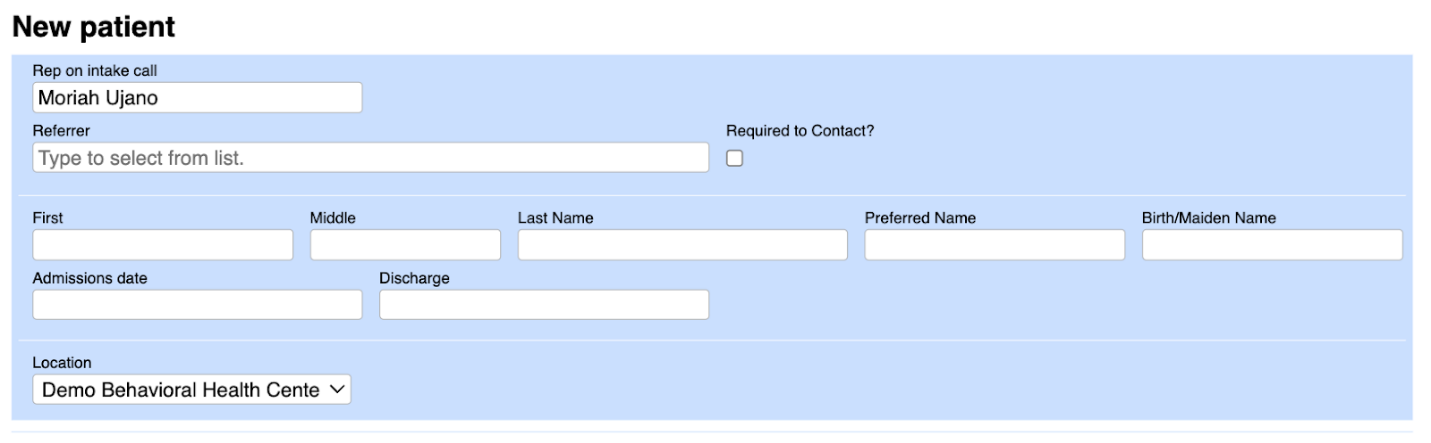Screen dimensions: 1431x443
Task: Focus the Preferred Name input
Action: point(994,245)
